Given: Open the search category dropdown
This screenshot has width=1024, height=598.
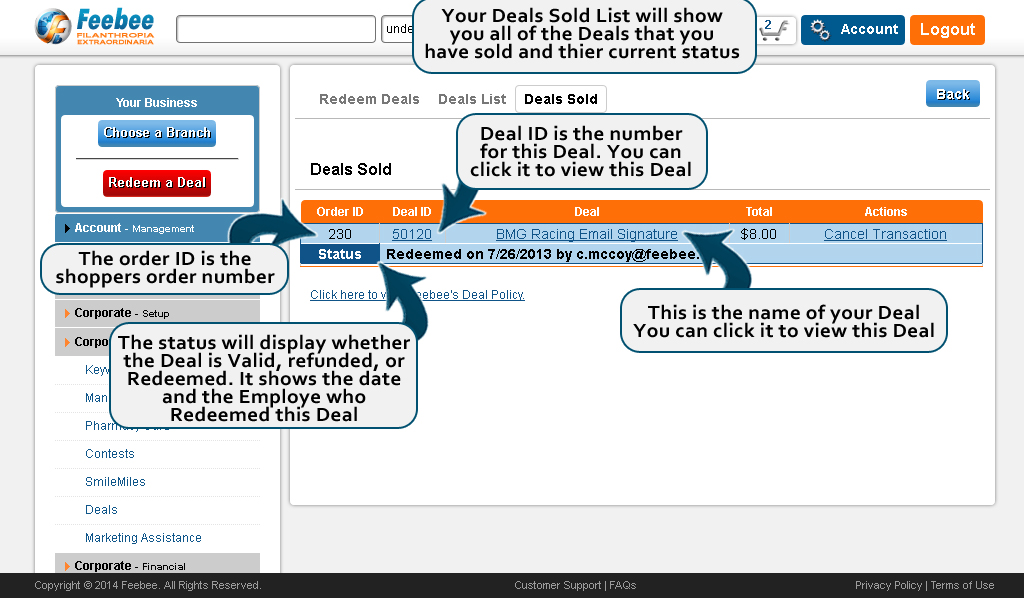Looking at the screenshot, I should [397, 30].
